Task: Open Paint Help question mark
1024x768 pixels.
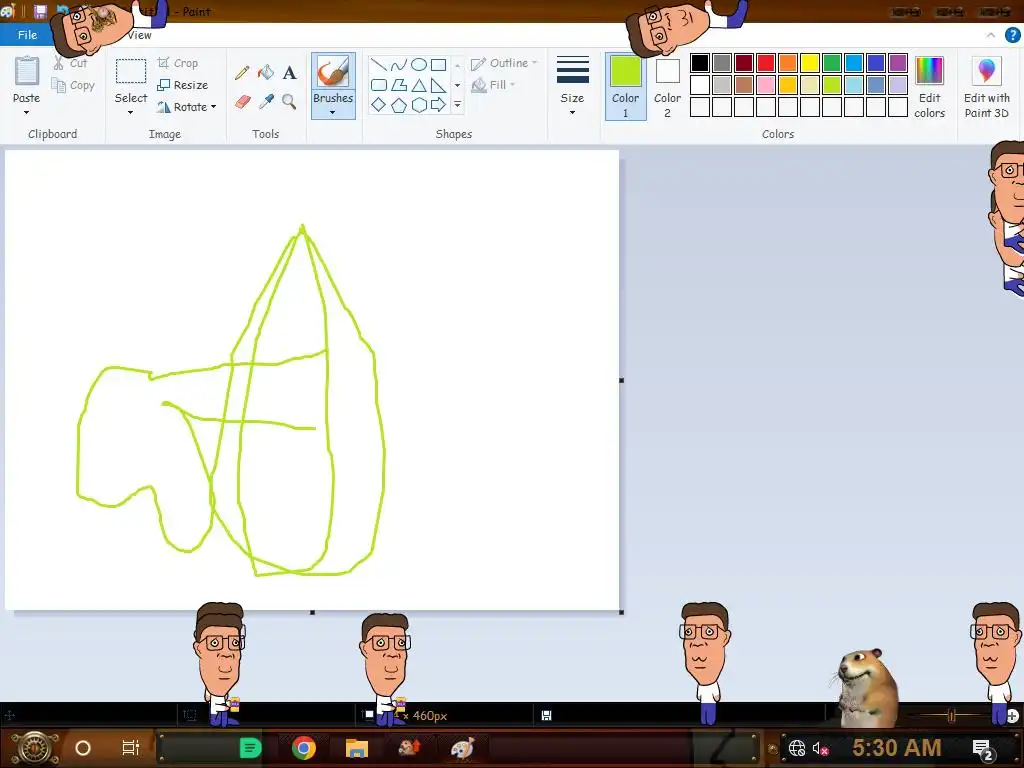Action: click(1012, 35)
